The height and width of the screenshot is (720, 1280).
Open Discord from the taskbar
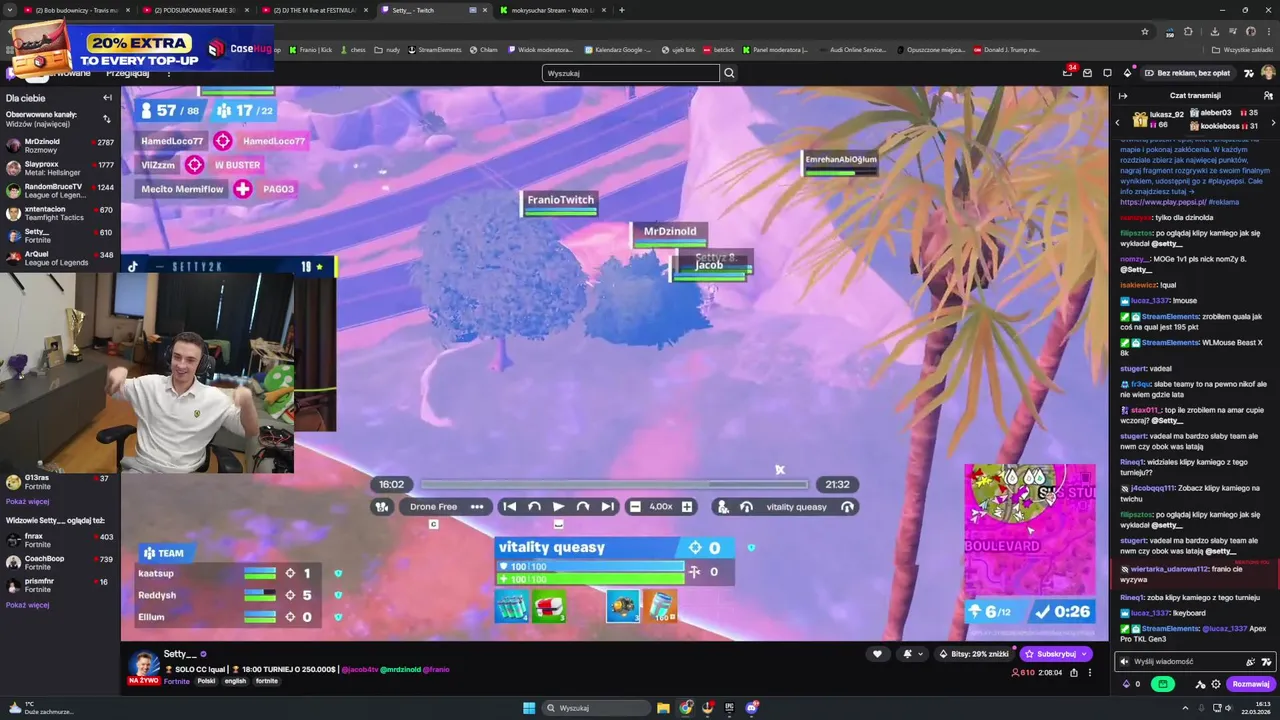[x=752, y=708]
